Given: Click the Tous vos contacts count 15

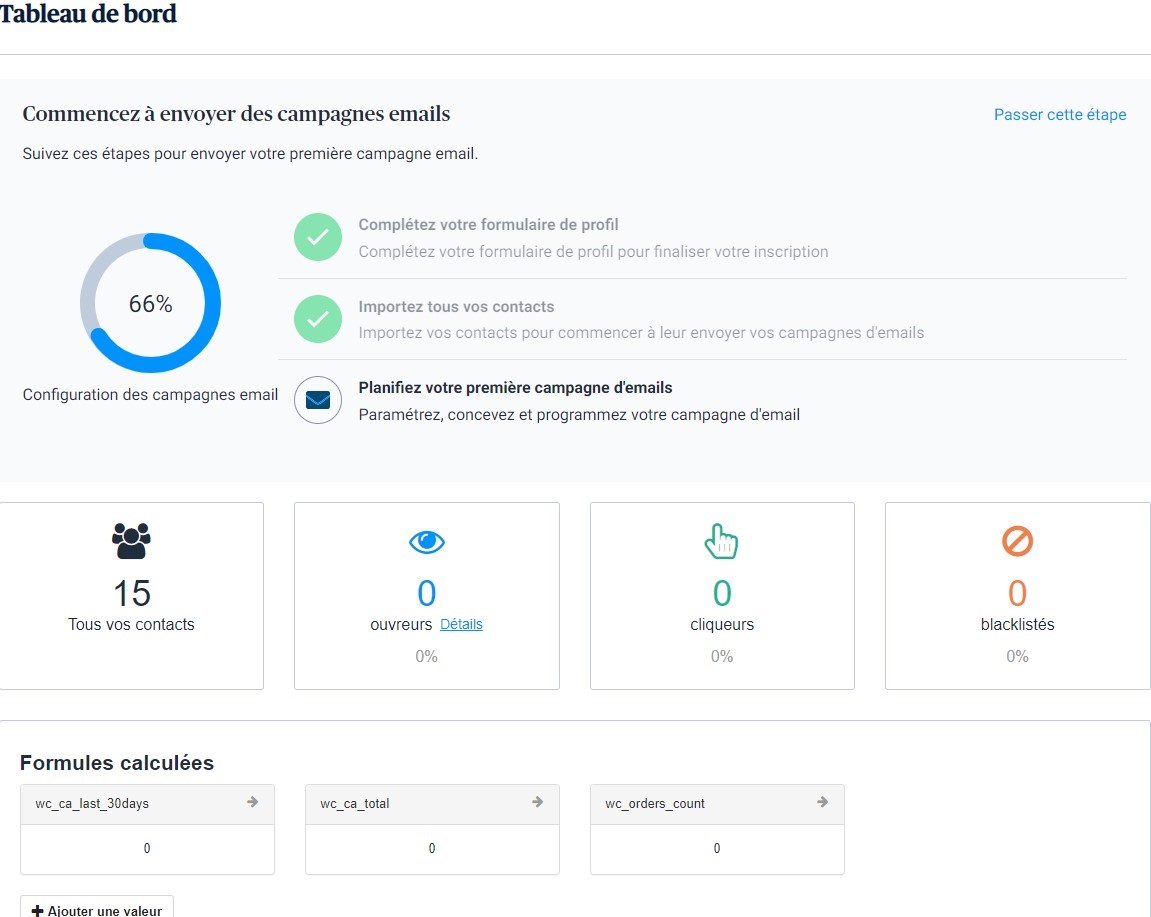Looking at the screenshot, I should coord(131,593).
